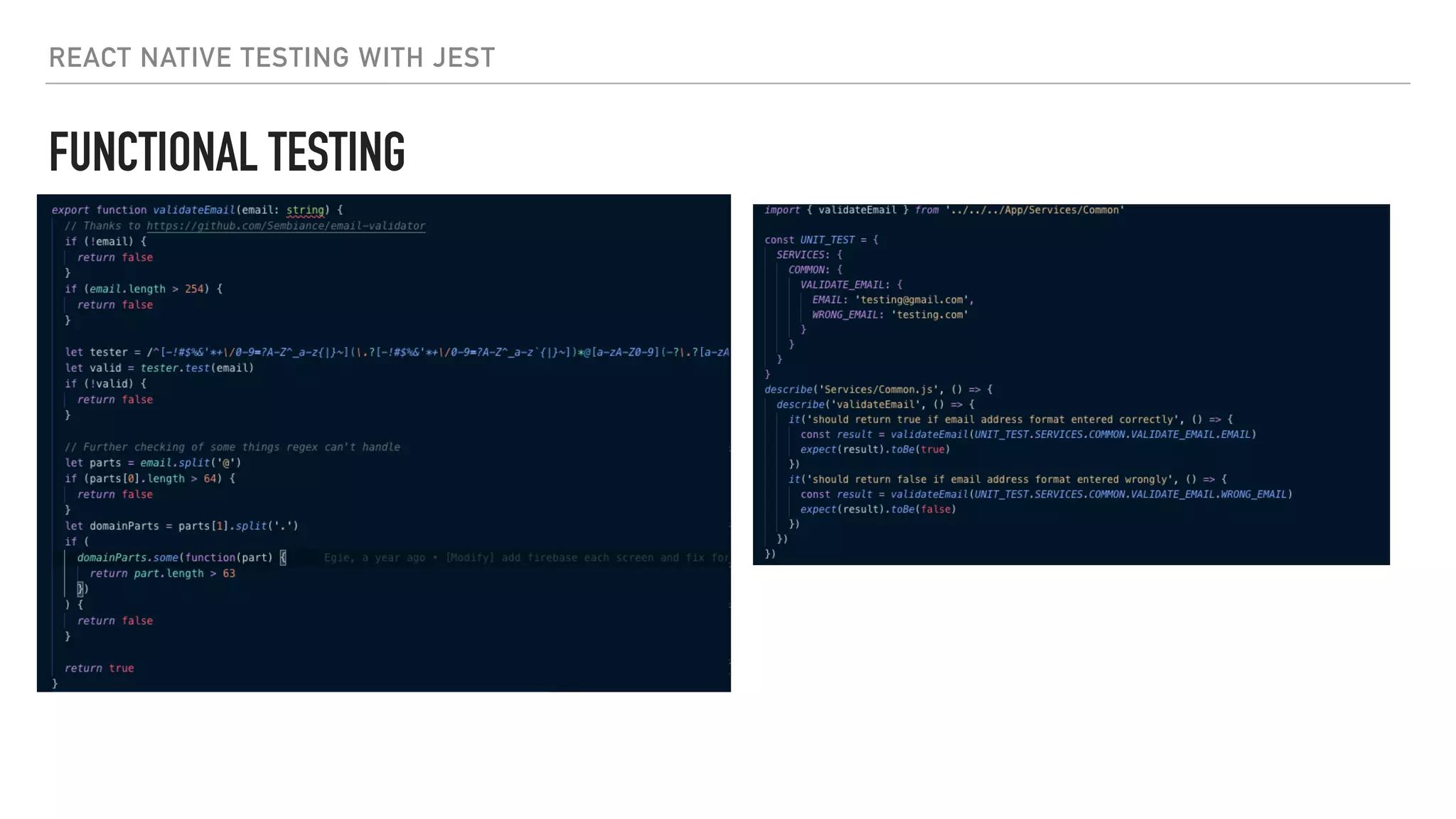
Task: Select the "describe('validateEmail'" line
Action: tap(875, 405)
